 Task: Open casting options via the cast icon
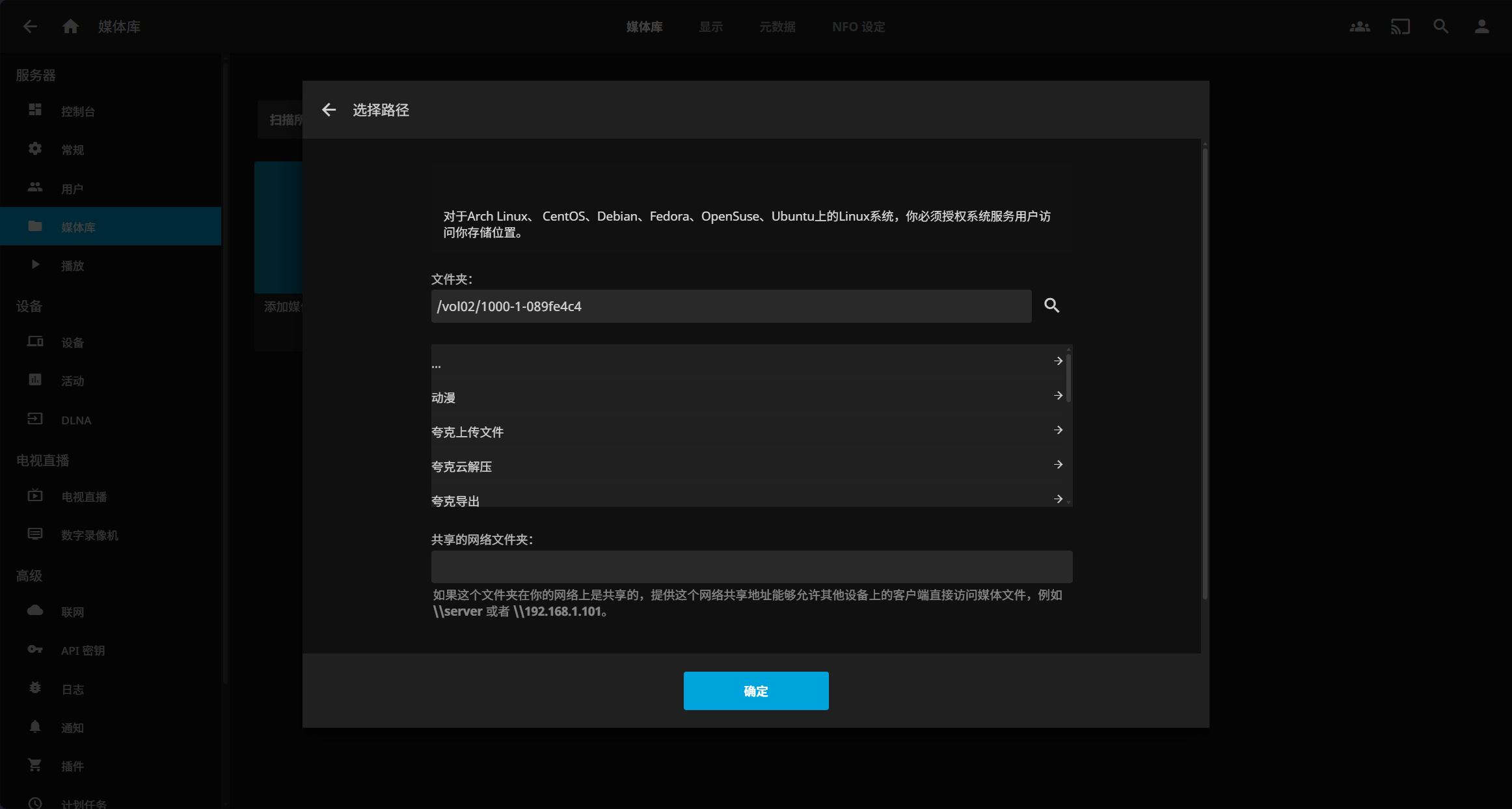1400,27
